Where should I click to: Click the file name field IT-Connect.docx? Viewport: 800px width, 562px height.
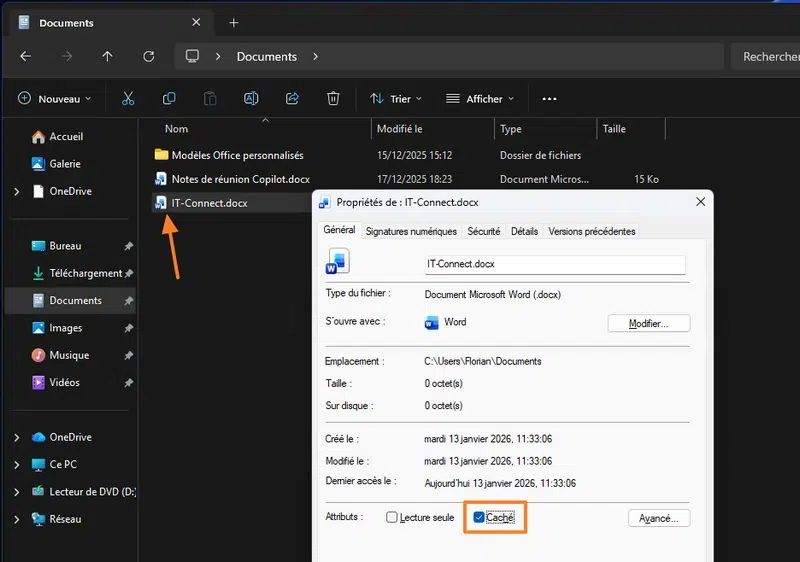pos(554,264)
